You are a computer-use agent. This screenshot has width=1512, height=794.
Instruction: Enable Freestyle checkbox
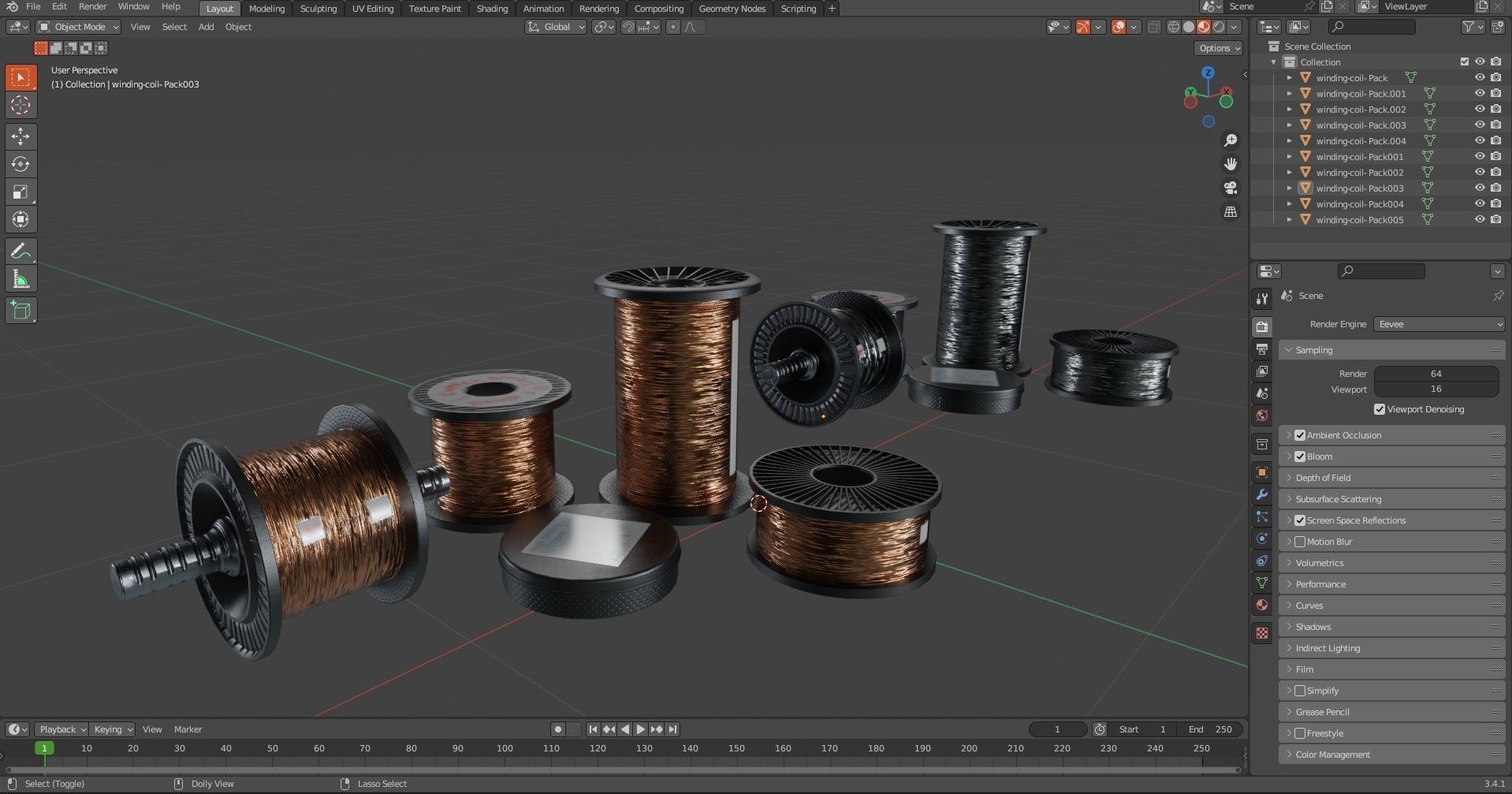coord(1300,733)
